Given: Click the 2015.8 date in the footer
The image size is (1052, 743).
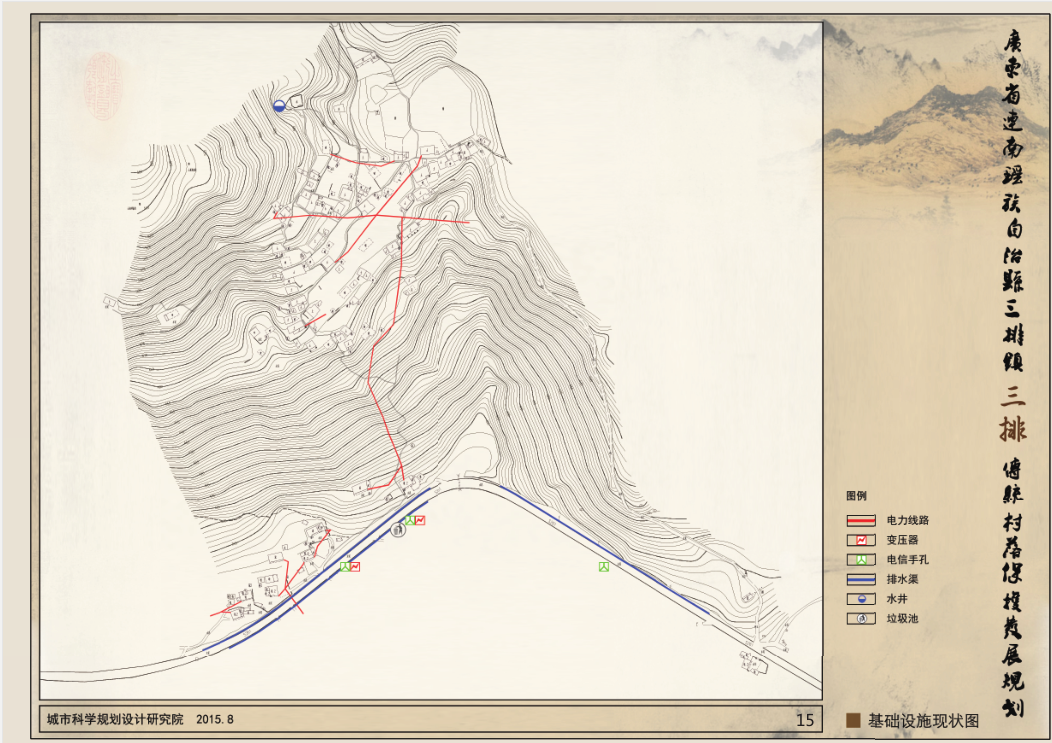Looking at the screenshot, I should click(x=215, y=719).
